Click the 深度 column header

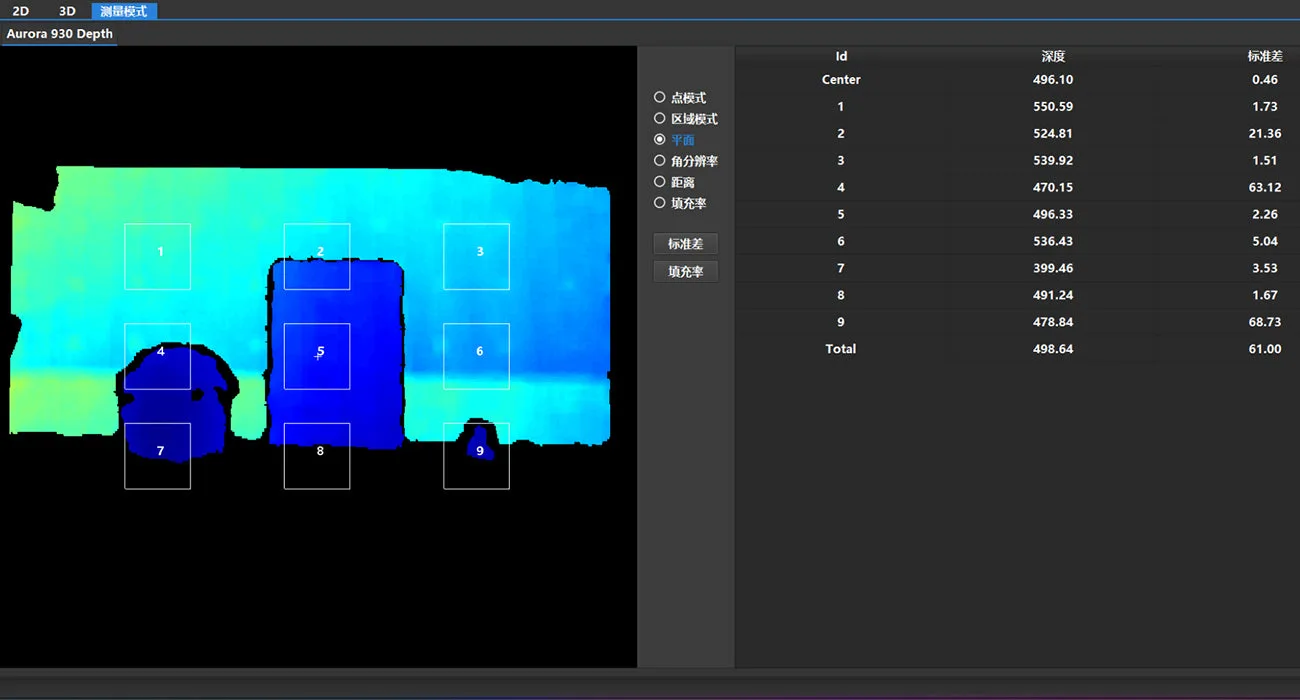1053,57
